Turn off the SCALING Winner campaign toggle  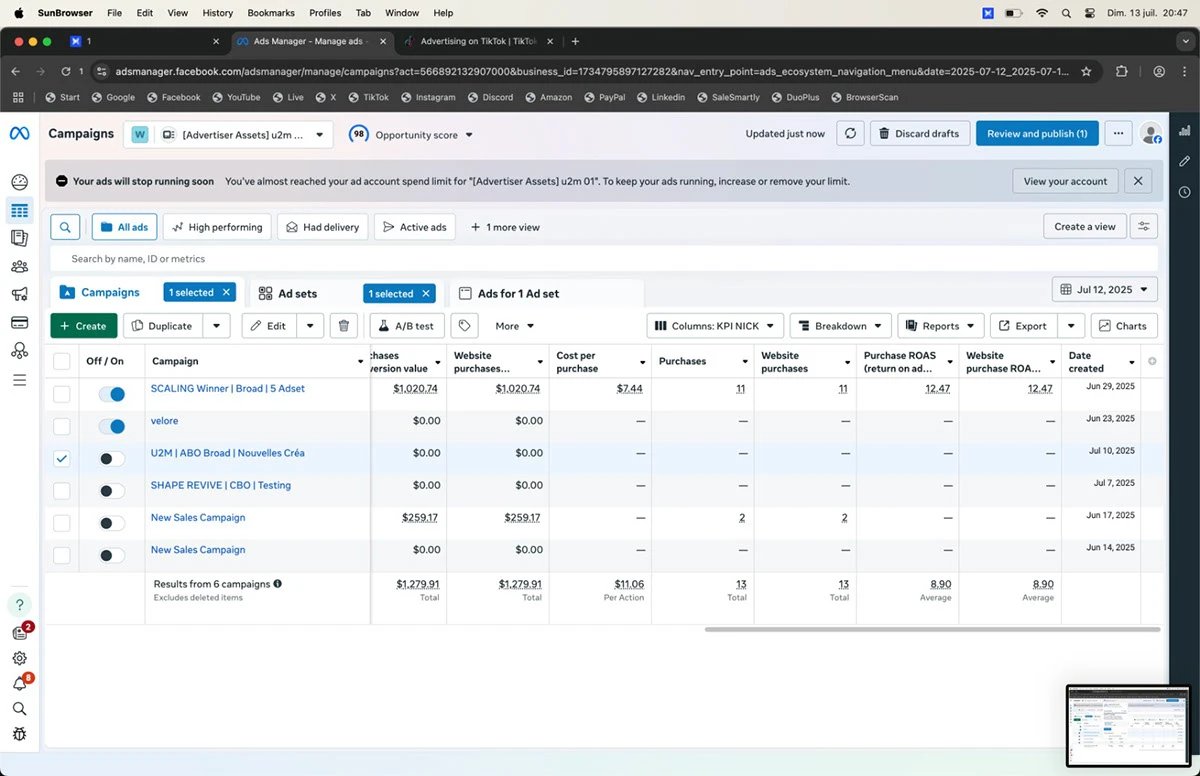coord(112,395)
